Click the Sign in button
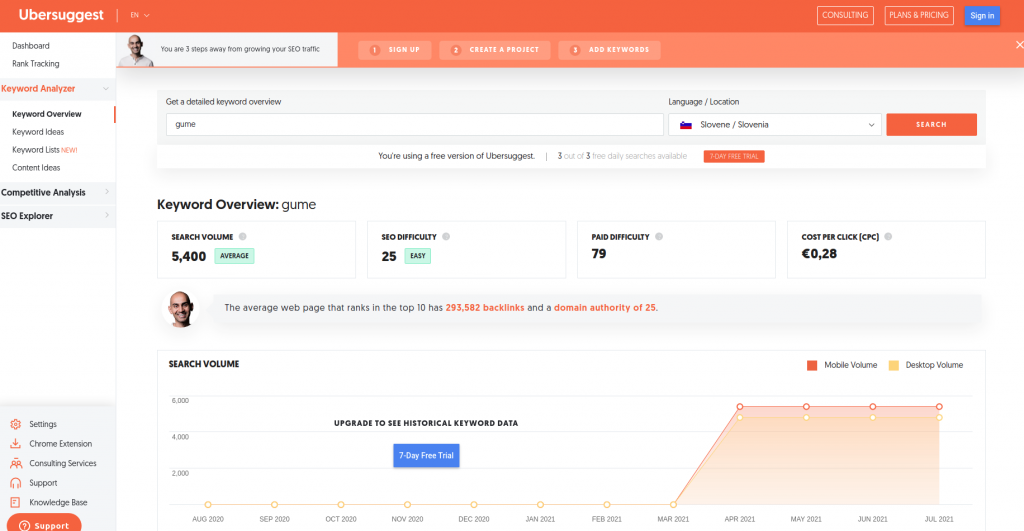Viewport: 1024px width, 531px height. tap(982, 16)
